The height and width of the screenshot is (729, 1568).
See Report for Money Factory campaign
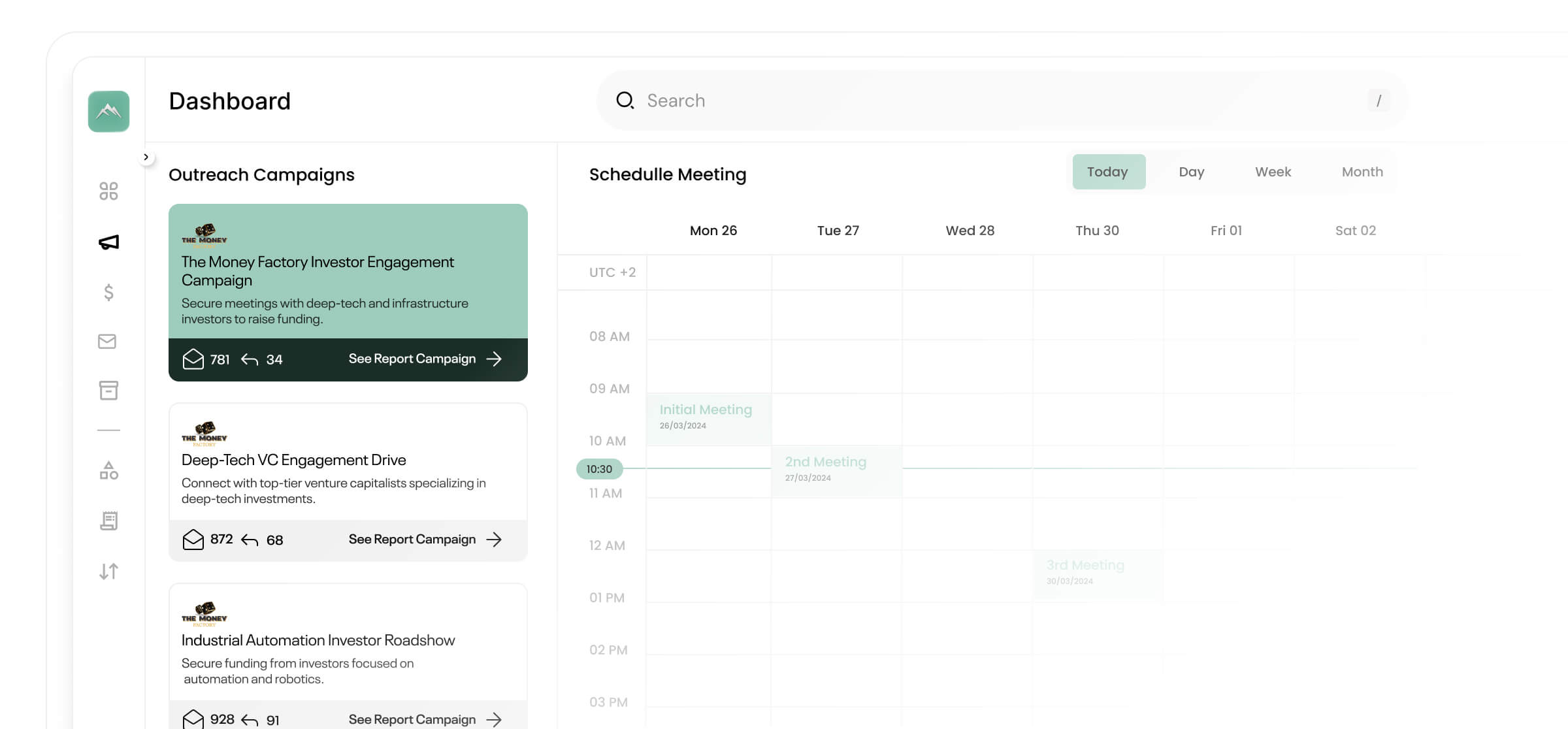tap(425, 359)
